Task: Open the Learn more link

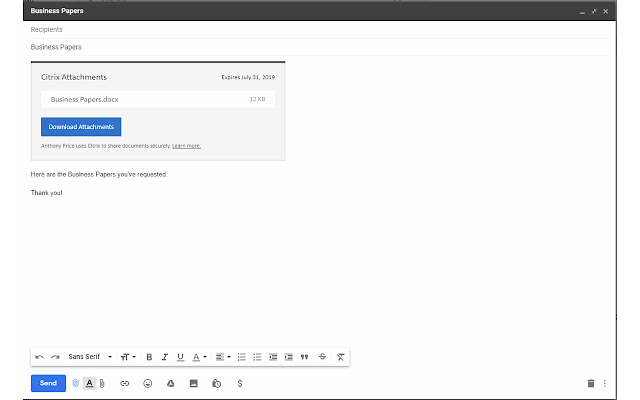Action: pyautogui.click(x=186, y=146)
